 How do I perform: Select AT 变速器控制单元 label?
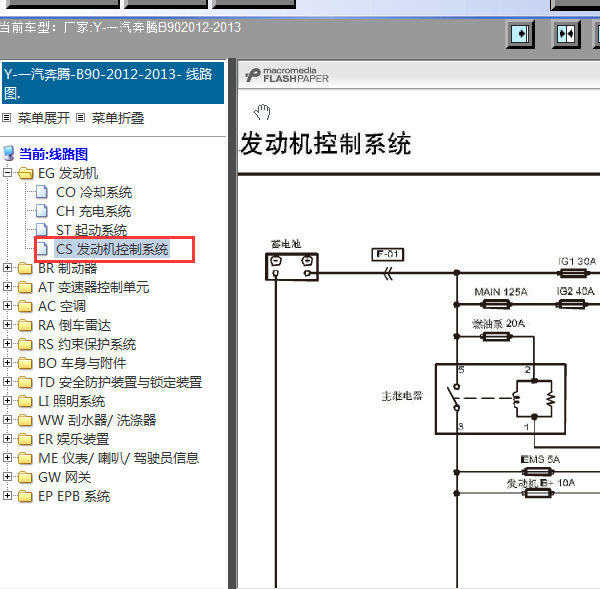94,287
